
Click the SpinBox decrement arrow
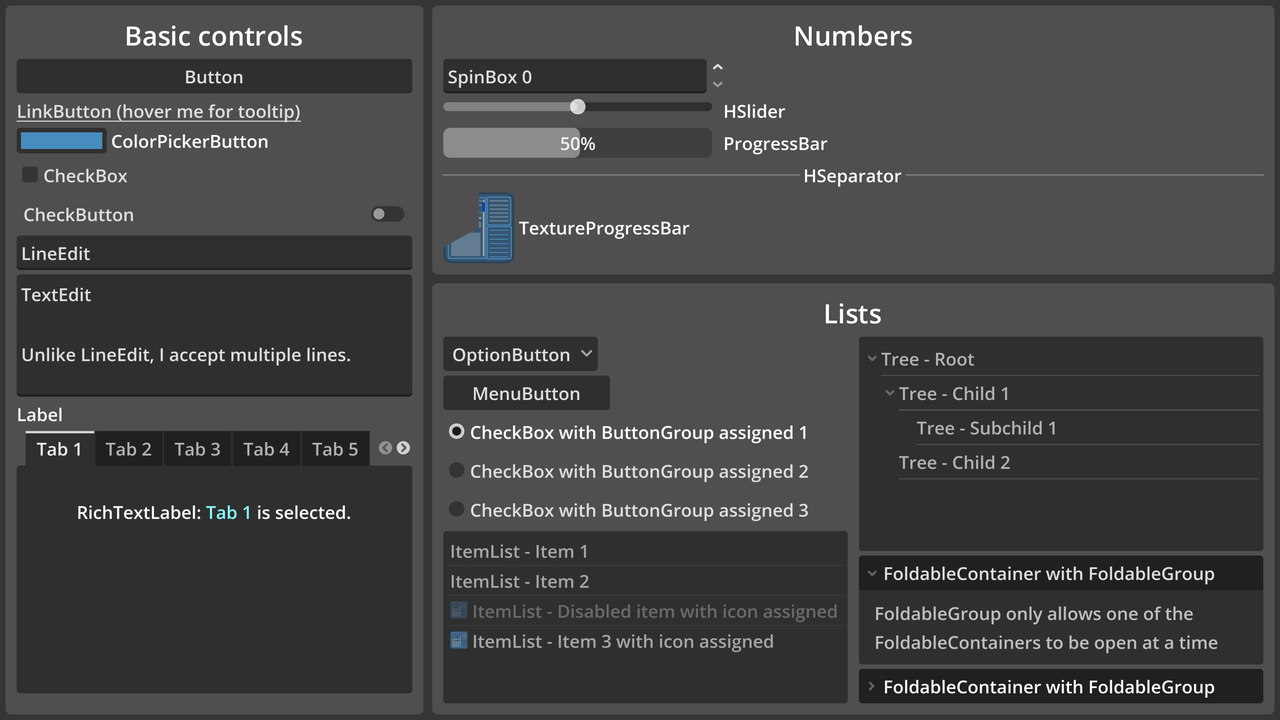pyautogui.click(x=717, y=86)
